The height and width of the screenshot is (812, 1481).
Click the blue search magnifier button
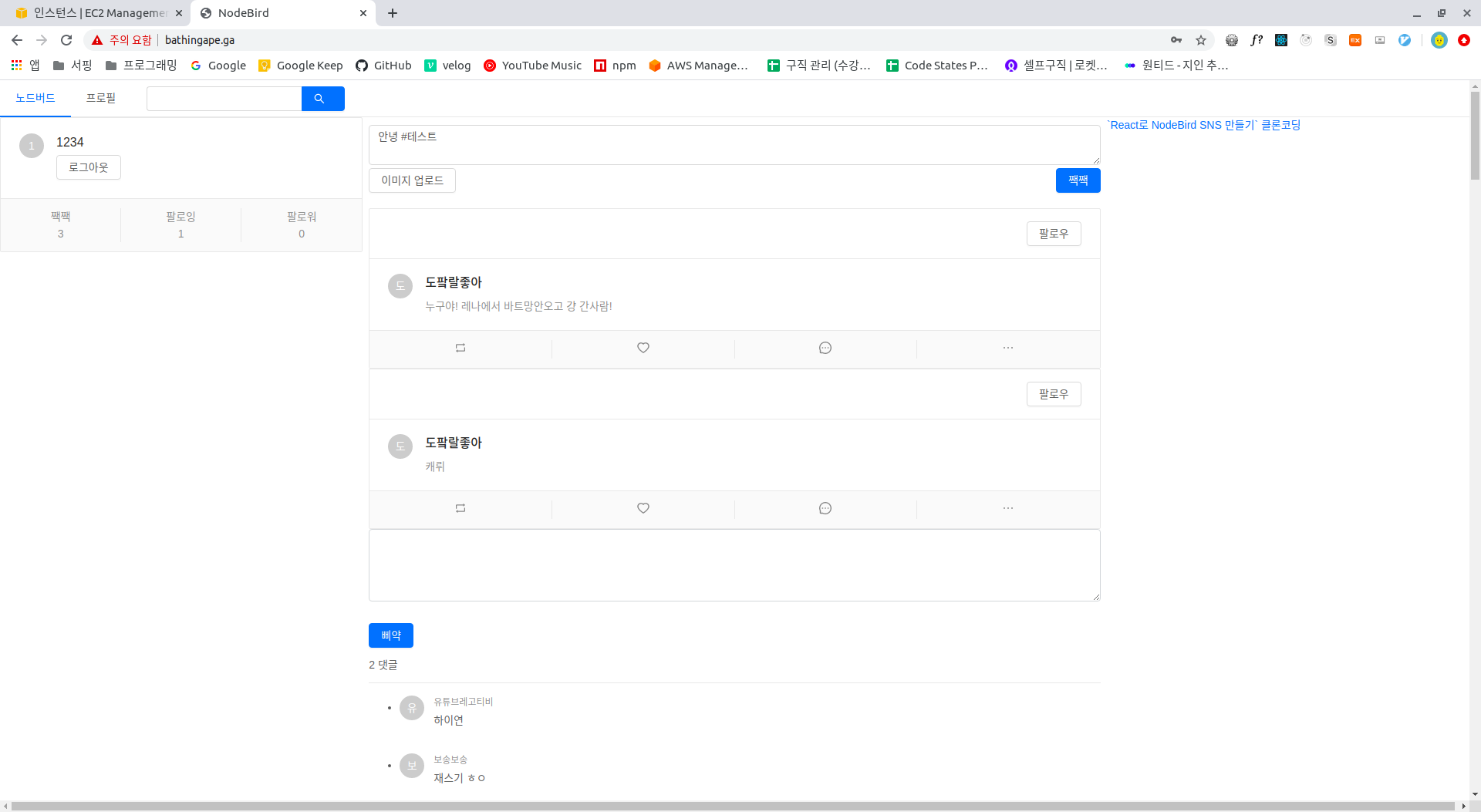pyautogui.click(x=323, y=98)
